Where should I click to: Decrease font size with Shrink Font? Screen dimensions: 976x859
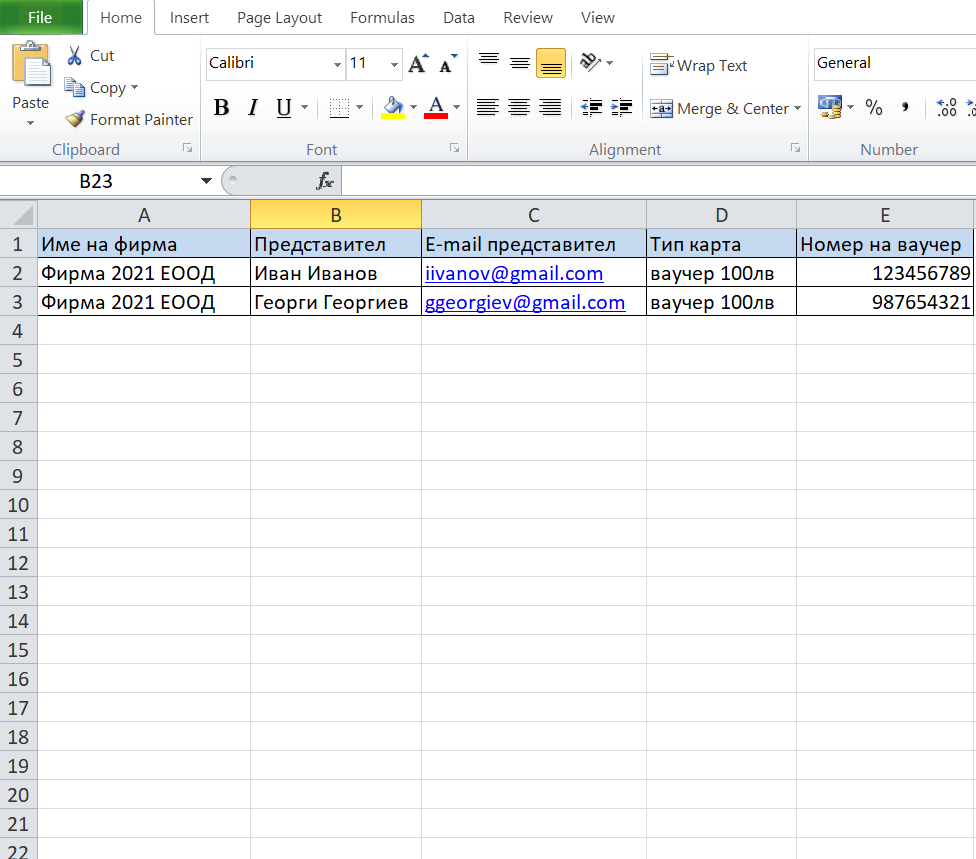coord(448,63)
